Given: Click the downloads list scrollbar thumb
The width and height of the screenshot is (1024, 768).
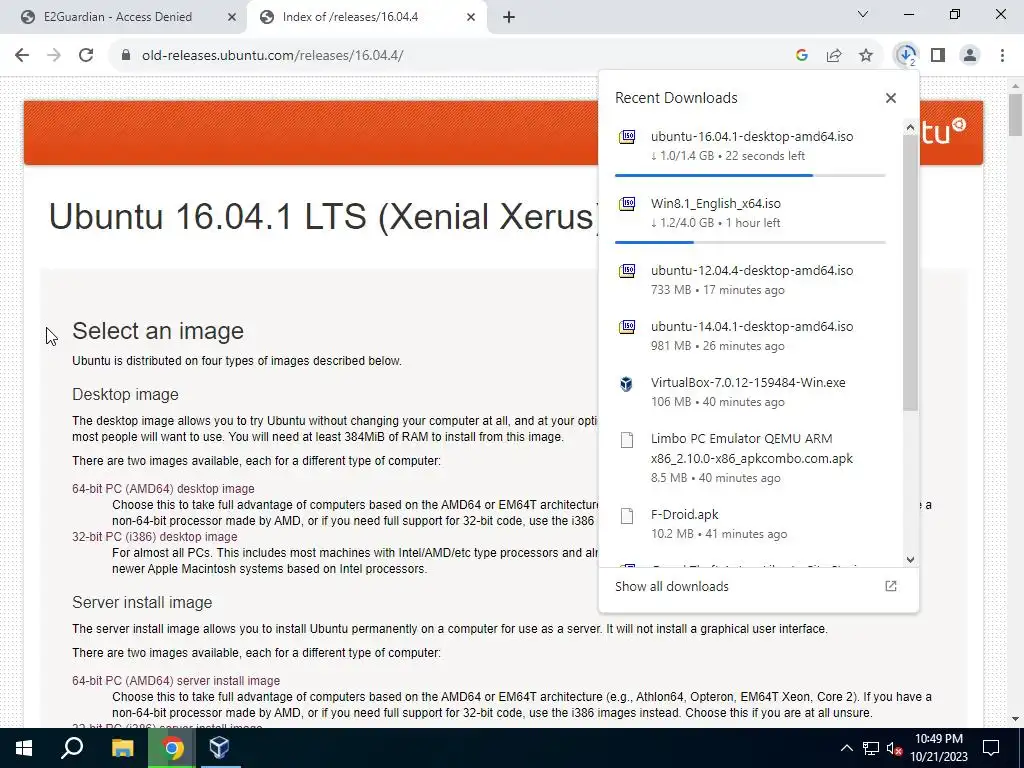Looking at the screenshot, I should pos(910,273).
